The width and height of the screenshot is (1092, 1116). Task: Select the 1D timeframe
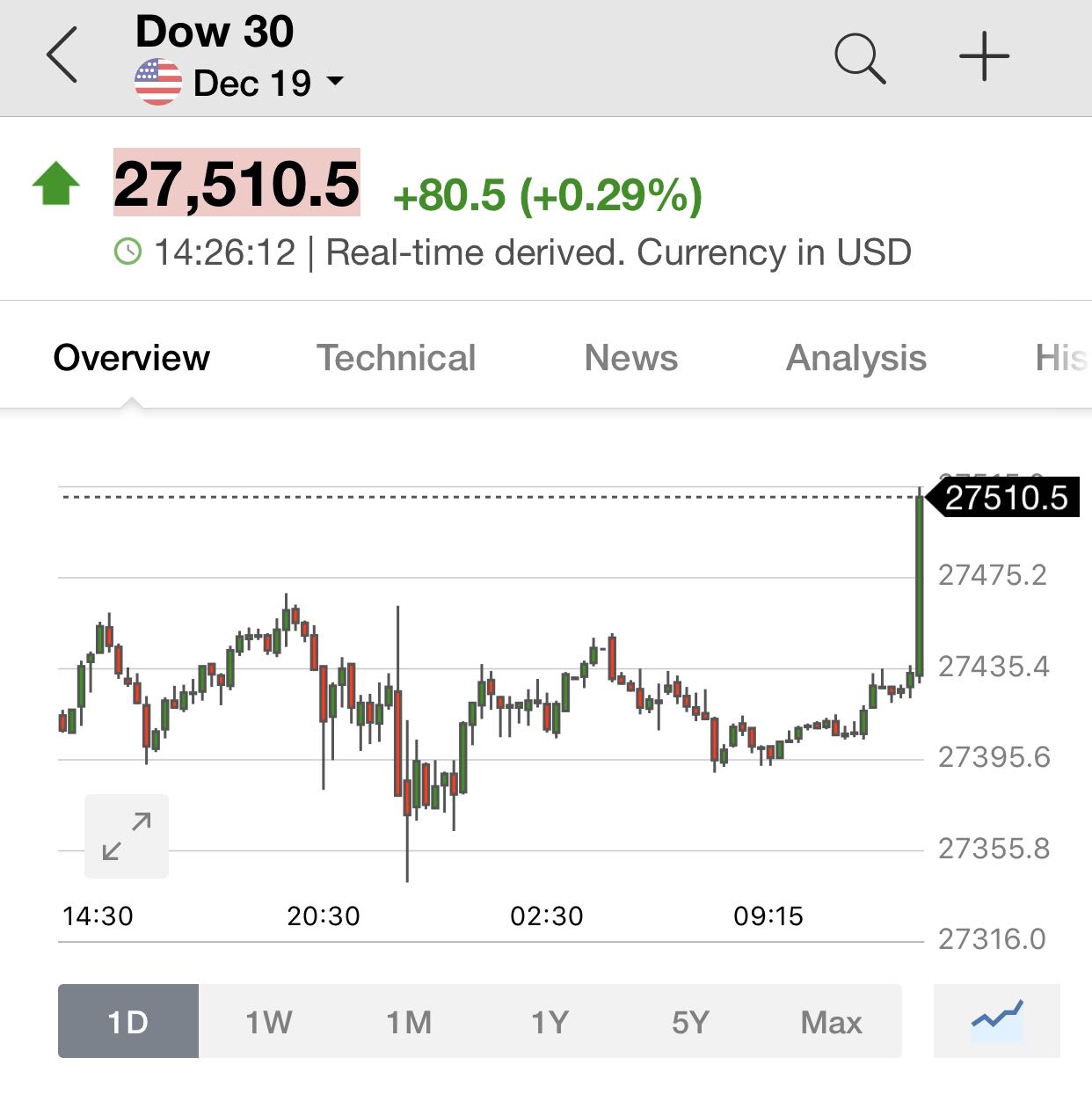(128, 1021)
